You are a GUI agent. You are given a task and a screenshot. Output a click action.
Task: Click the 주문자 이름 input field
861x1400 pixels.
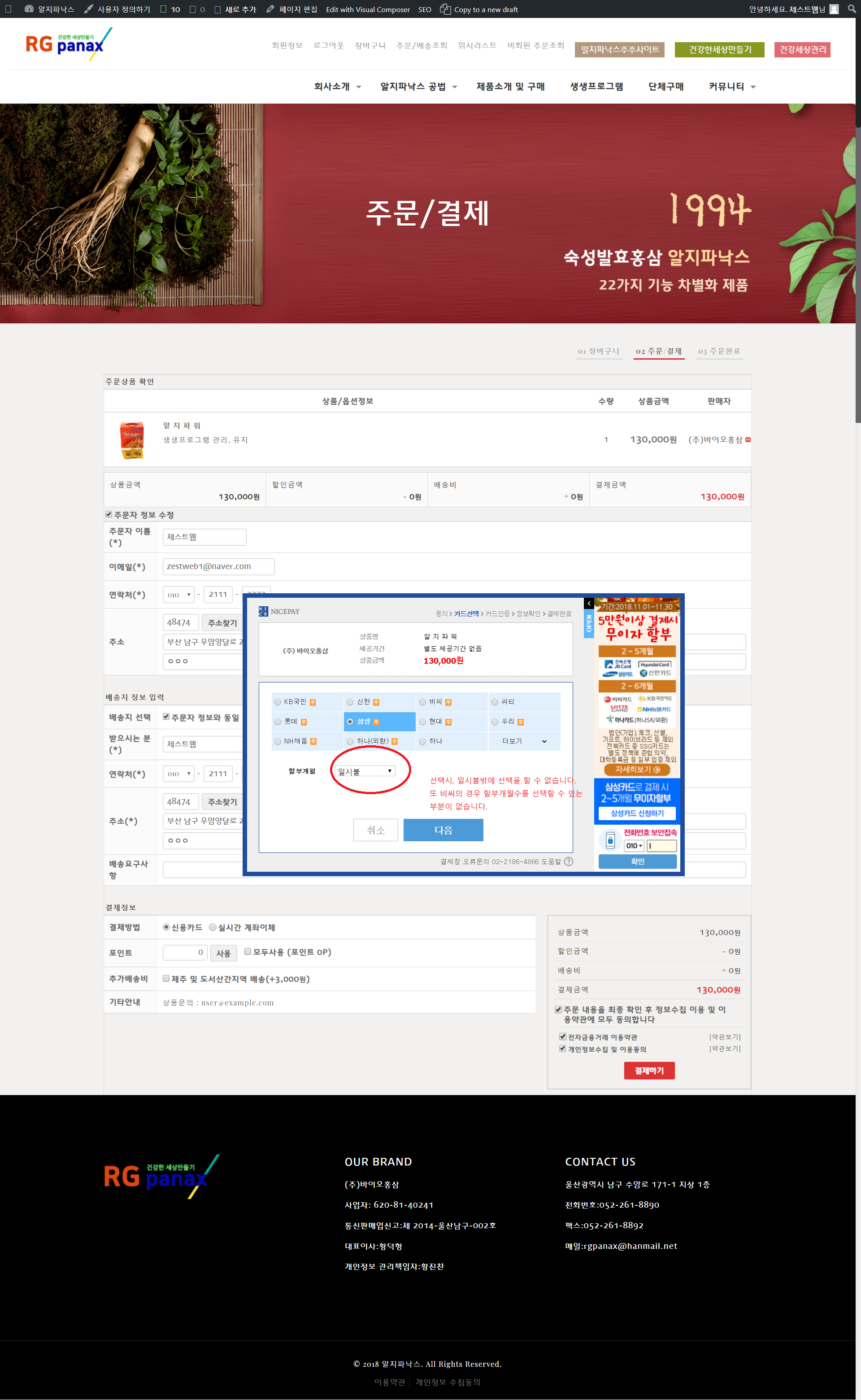click(x=204, y=537)
